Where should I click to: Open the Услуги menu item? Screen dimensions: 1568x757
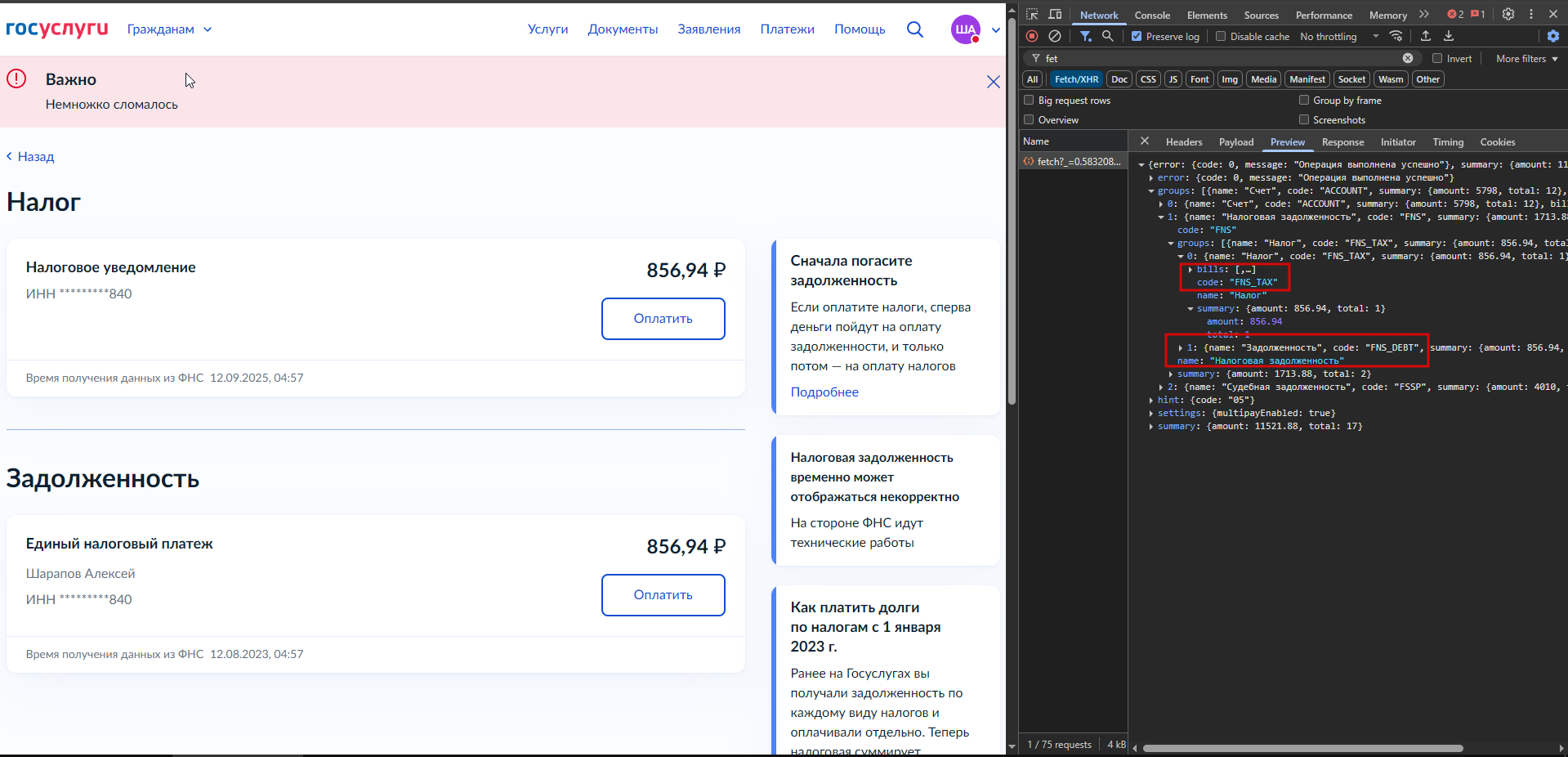point(547,29)
